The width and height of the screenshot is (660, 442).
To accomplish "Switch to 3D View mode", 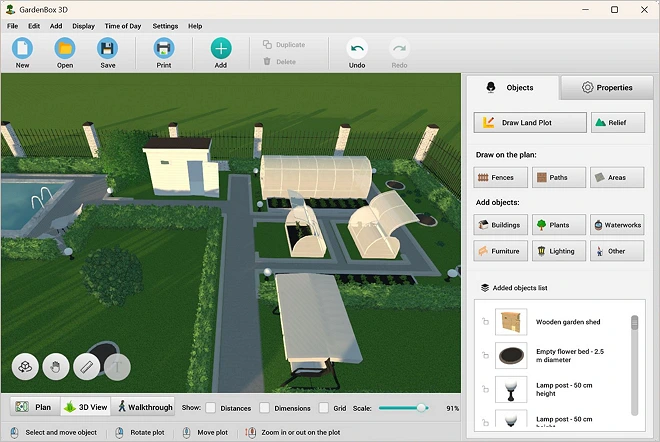I will [85, 407].
